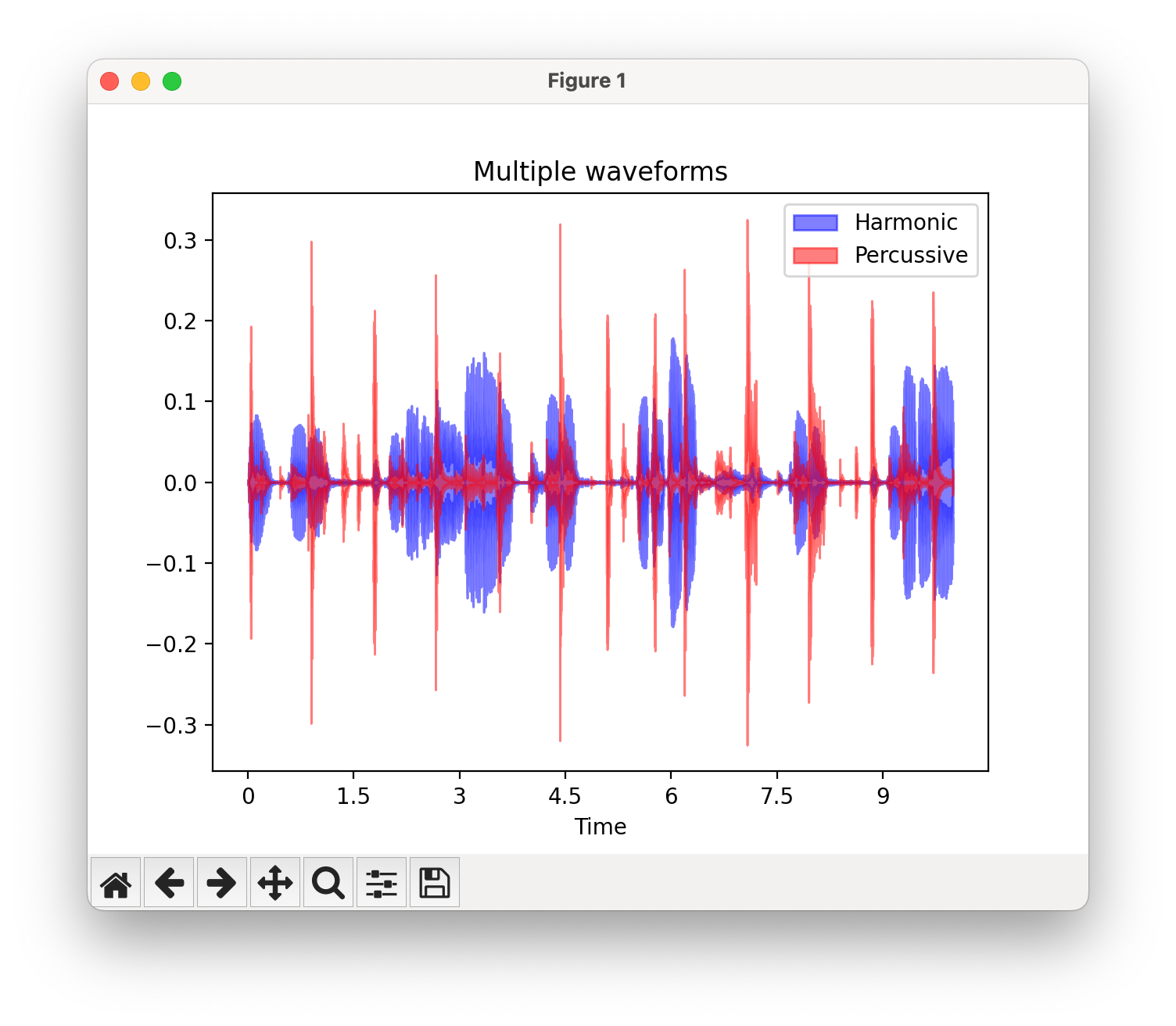The height and width of the screenshot is (1026, 1176).
Task: Toggle pan mode off with the move icon
Action: pos(274,882)
